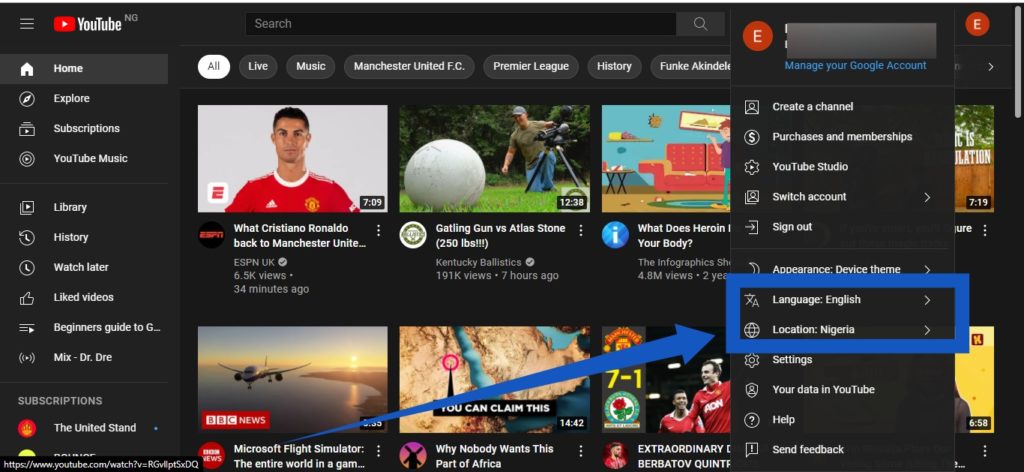Viewport: 1024px width, 472px height.
Task: Click The Infographics Show channel avatar
Action: [x=615, y=235]
